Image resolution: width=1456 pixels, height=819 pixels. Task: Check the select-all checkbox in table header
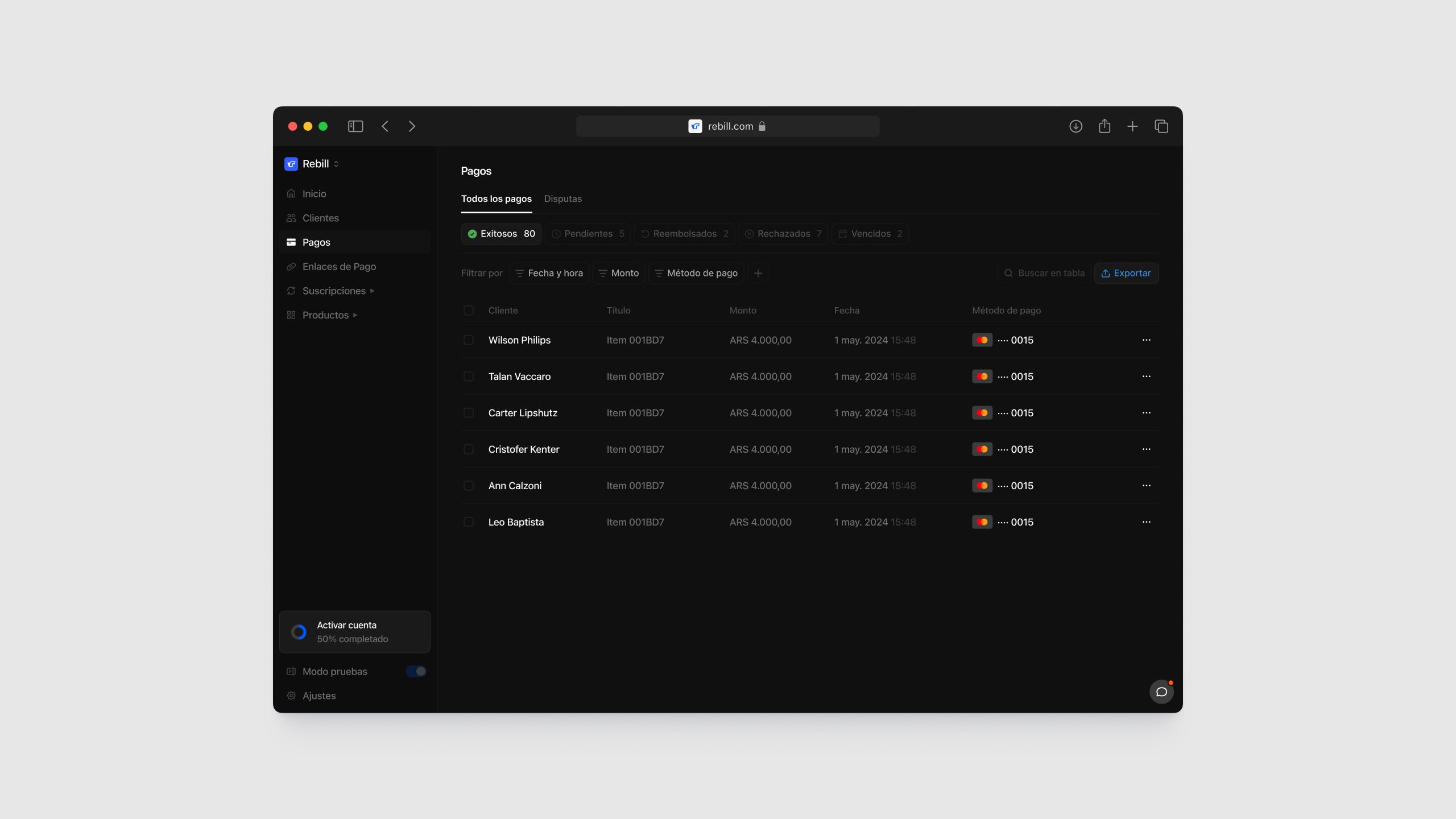(x=469, y=311)
